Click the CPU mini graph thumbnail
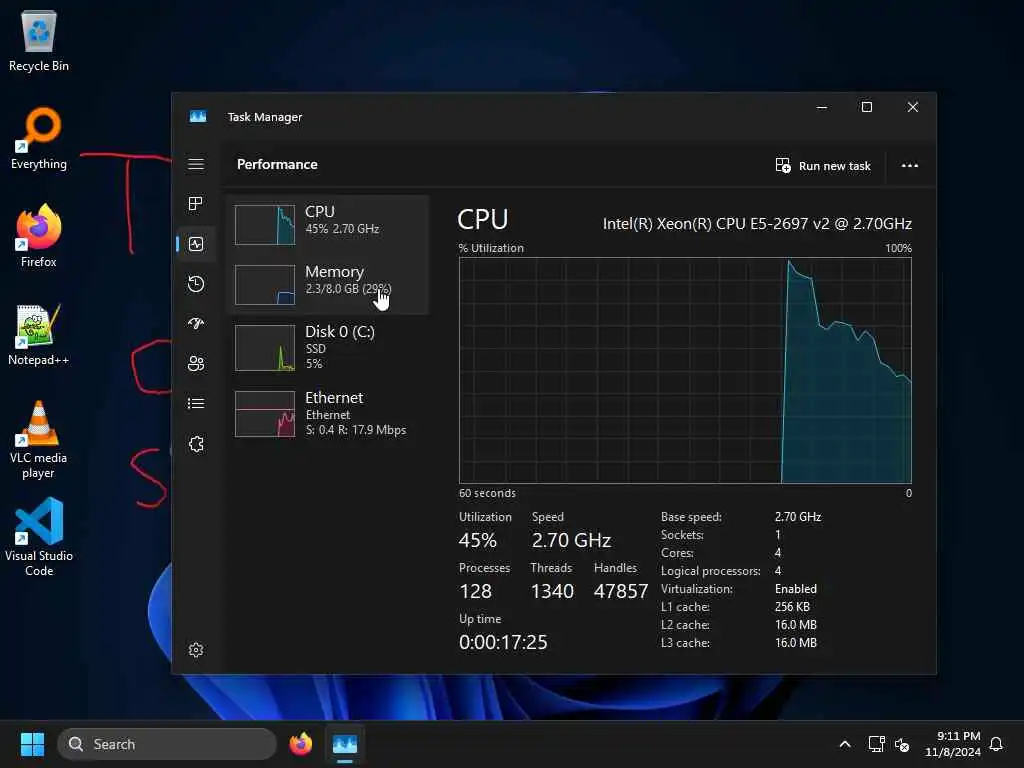This screenshot has height=768, width=1024. coord(265,225)
